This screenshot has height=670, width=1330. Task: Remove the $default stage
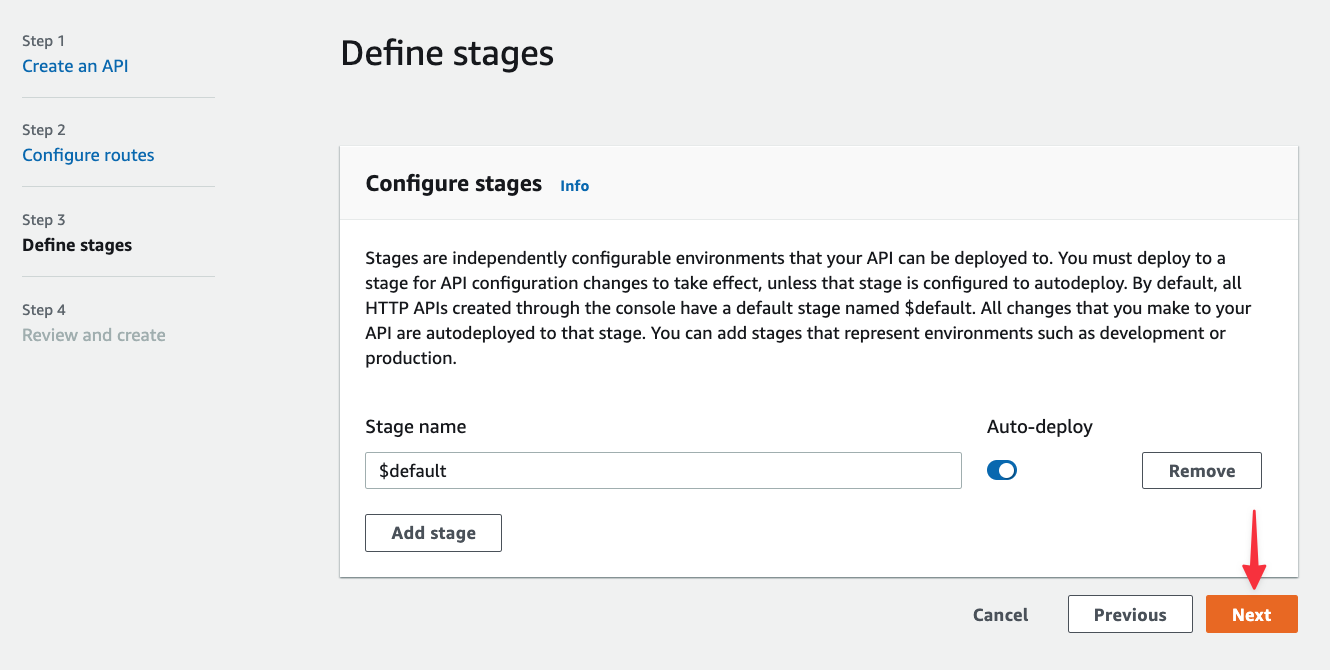(1201, 471)
